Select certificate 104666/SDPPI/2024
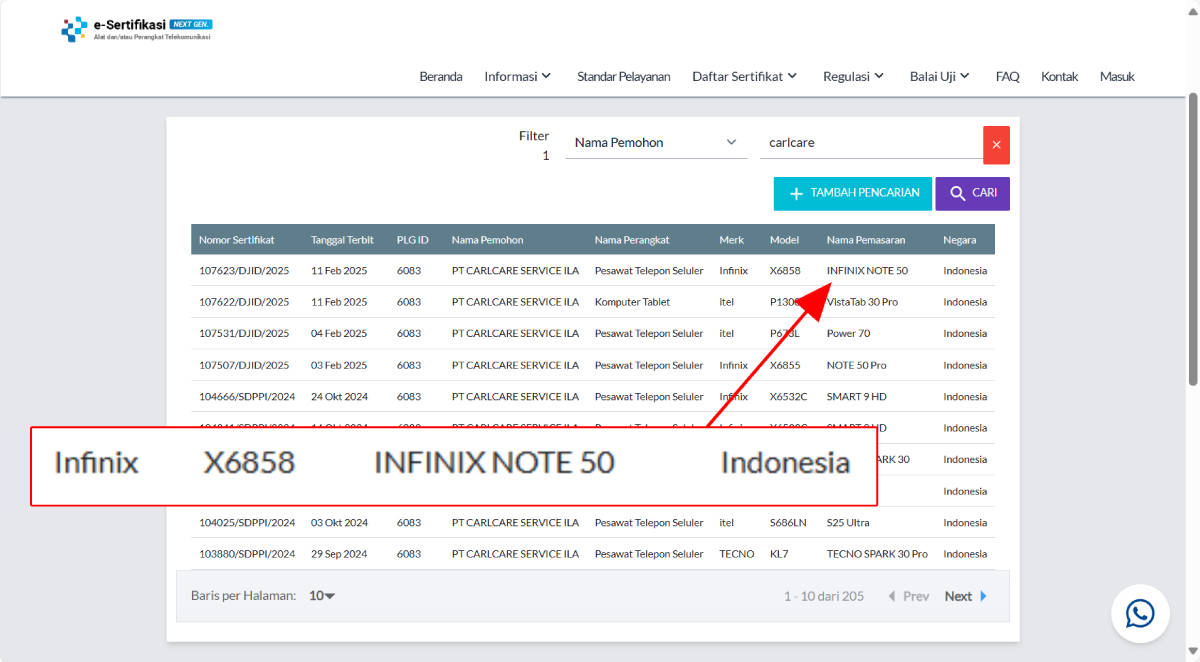1200x662 pixels. (247, 397)
